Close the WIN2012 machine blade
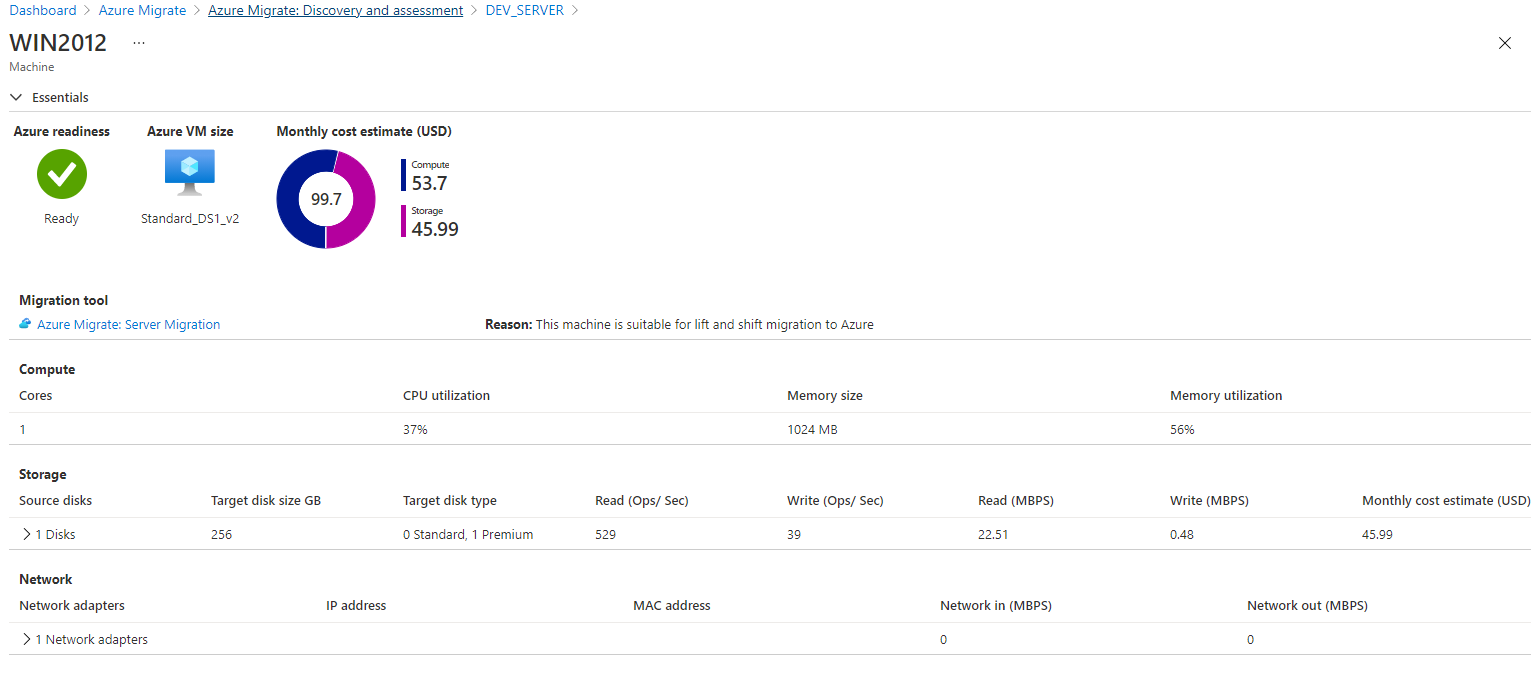 click(x=1505, y=43)
